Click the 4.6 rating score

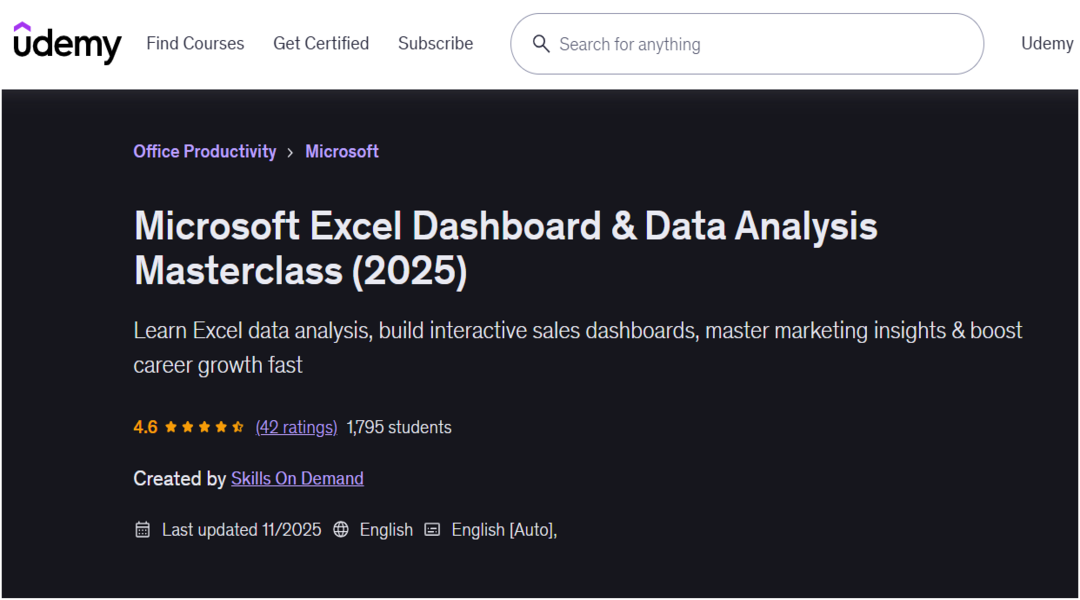145,427
